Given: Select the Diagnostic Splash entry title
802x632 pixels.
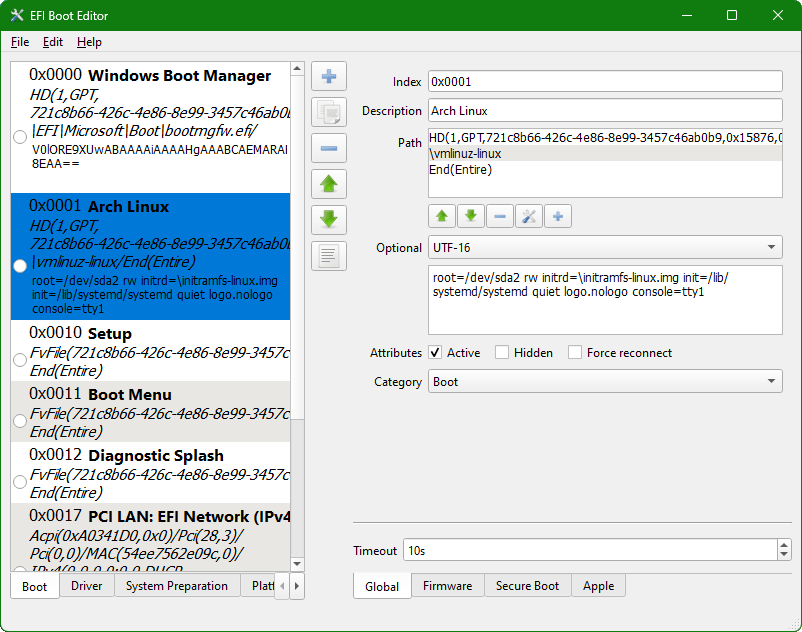Looking at the screenshot, I should [156, 456].
